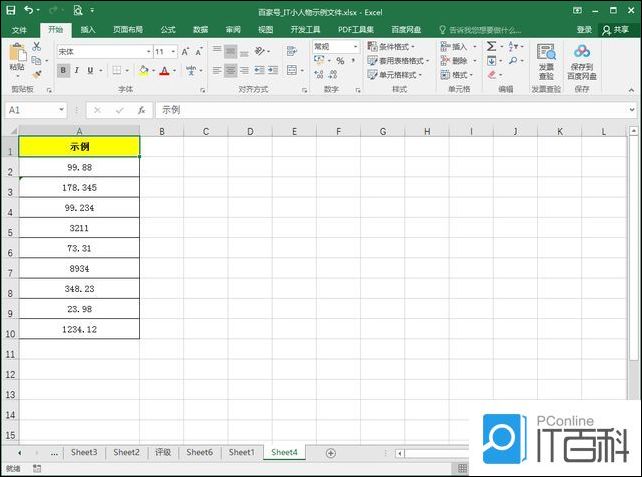Click the Fill down icon
Image resolution: width=642 pixels, height=477 pixels.
491,61
